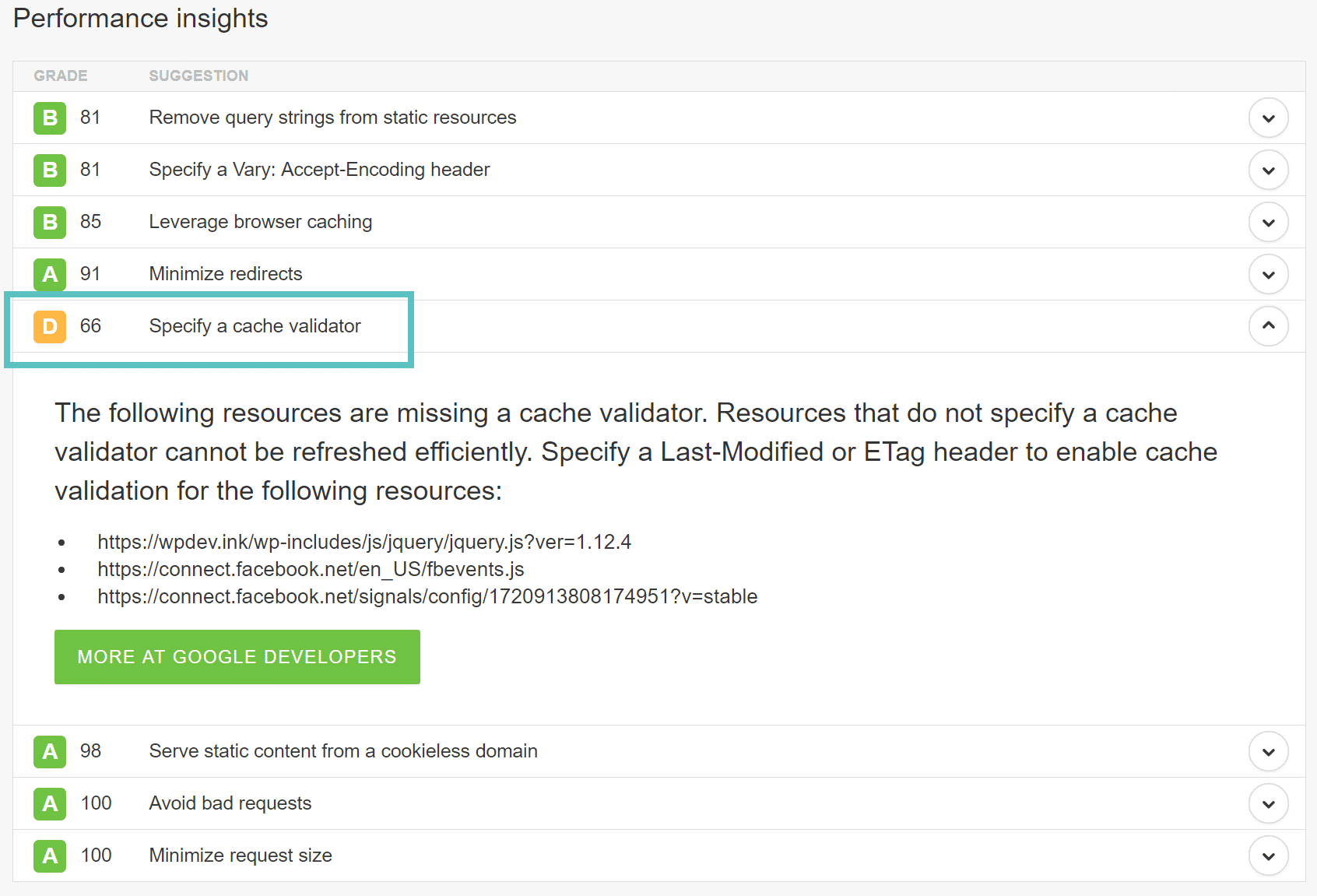Click the B grade badge for query strings
This screenshot has width=1317, height=896.
click(x=49, y=118)
